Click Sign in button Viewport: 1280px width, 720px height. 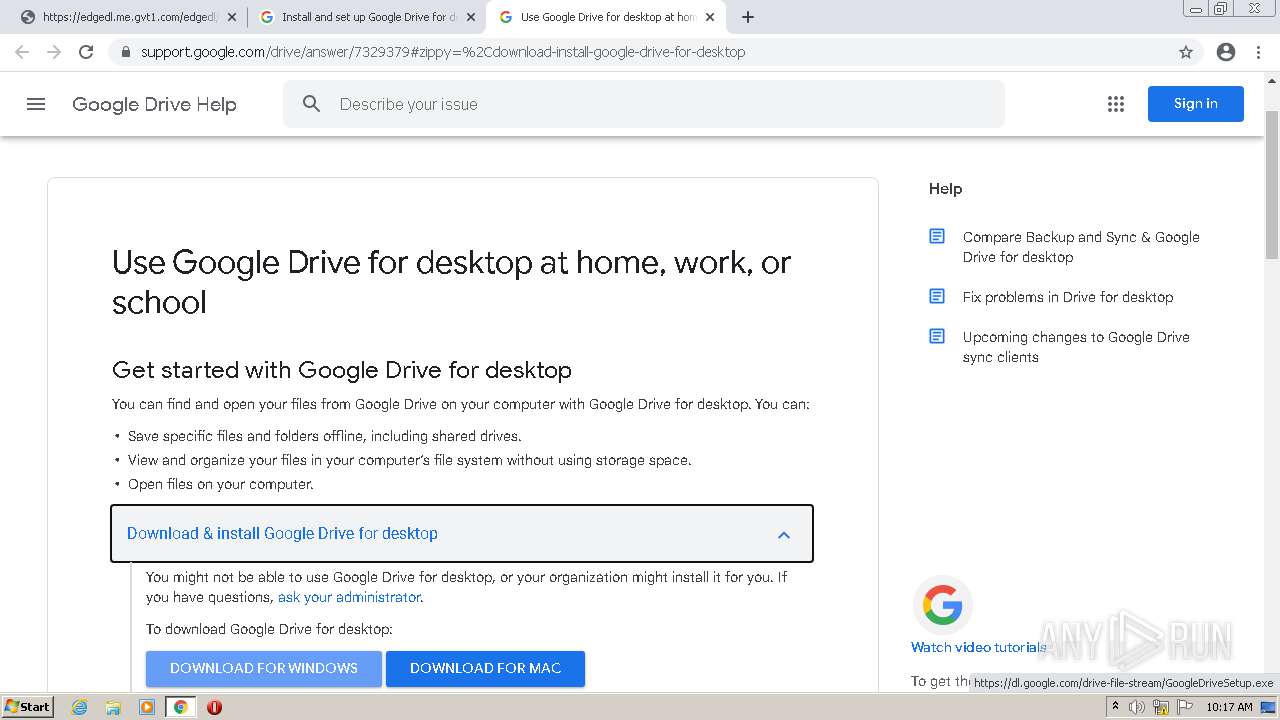(x=1195, y=104)
